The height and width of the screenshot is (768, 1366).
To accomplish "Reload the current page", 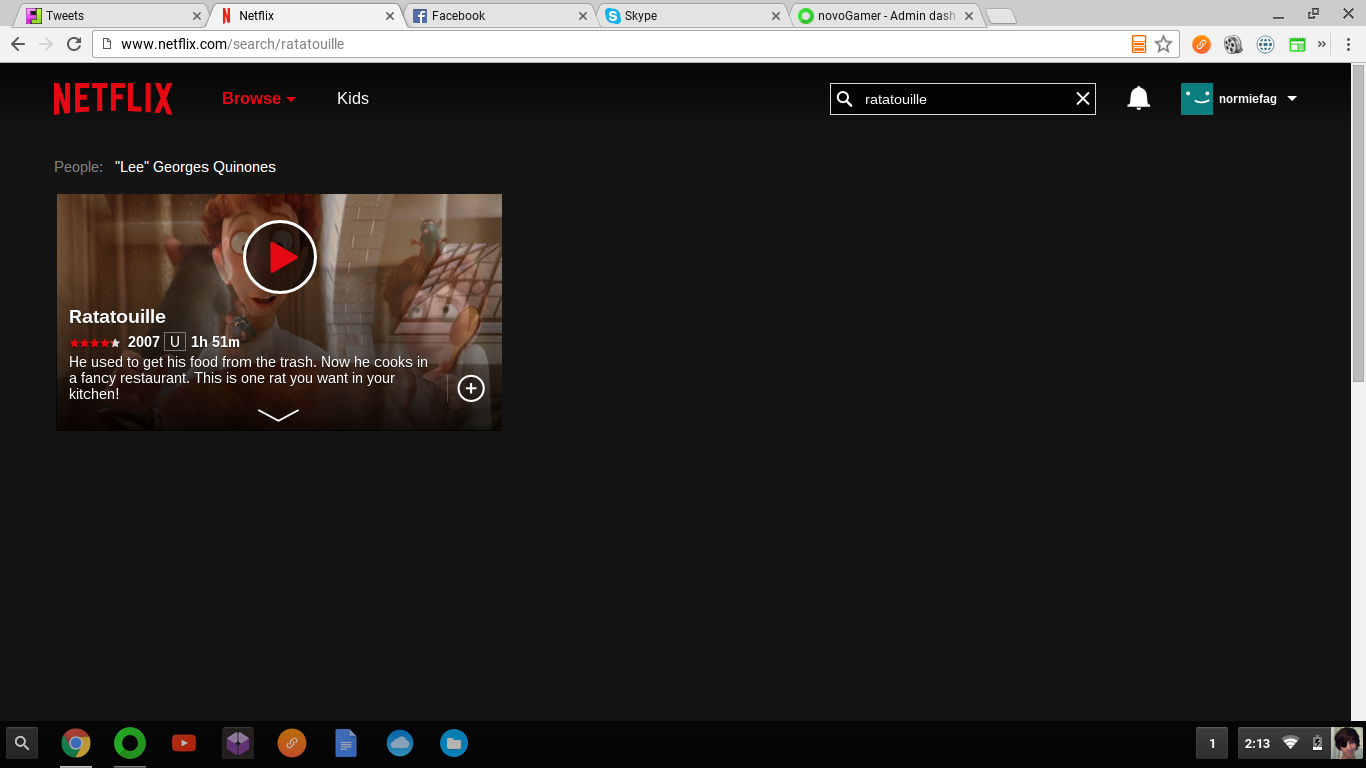I will 74,44.
